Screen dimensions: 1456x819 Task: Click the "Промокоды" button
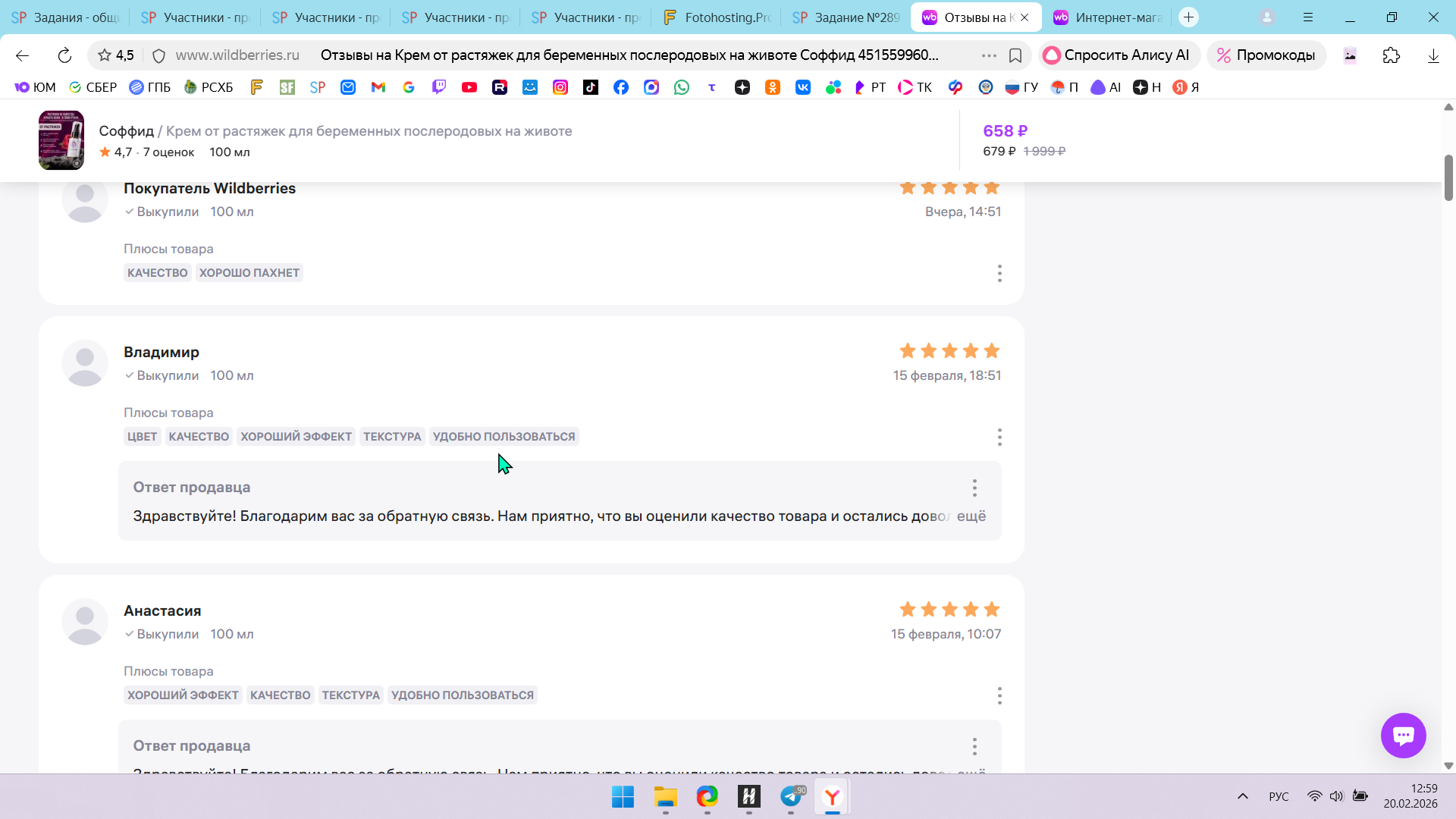pos(1266,55)
